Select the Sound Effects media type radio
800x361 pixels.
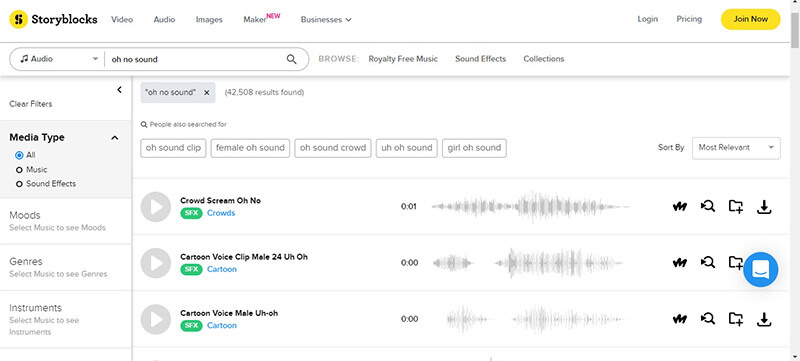(19, 184)
